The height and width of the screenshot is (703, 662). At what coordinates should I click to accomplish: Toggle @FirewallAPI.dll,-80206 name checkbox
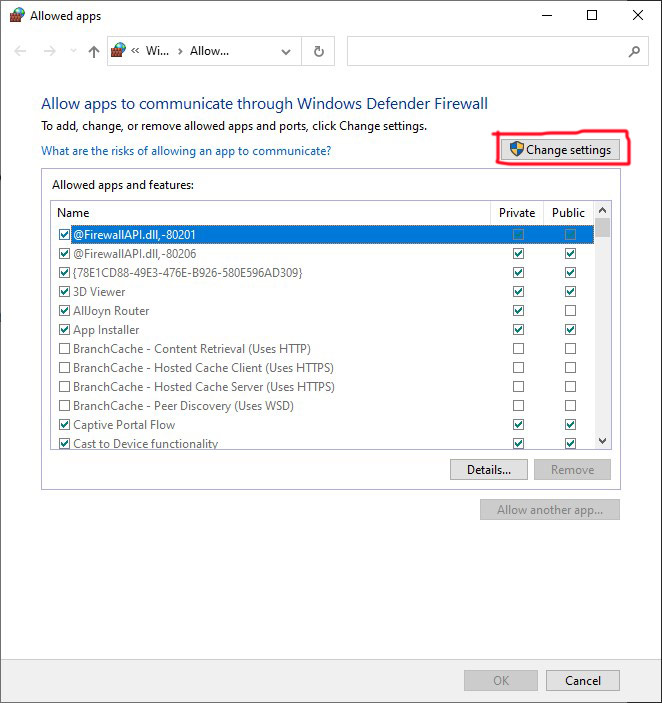(64, 254)
